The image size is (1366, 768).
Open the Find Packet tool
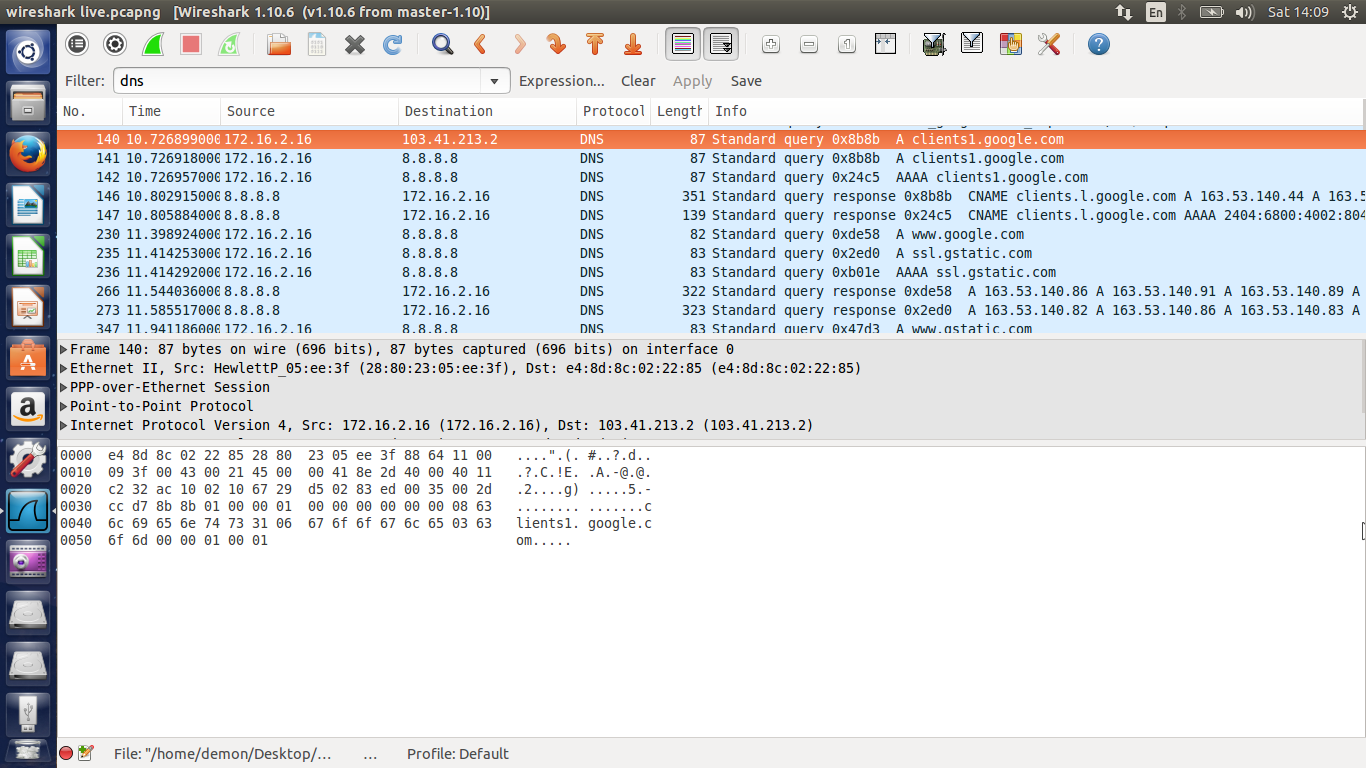coord(440,44)
